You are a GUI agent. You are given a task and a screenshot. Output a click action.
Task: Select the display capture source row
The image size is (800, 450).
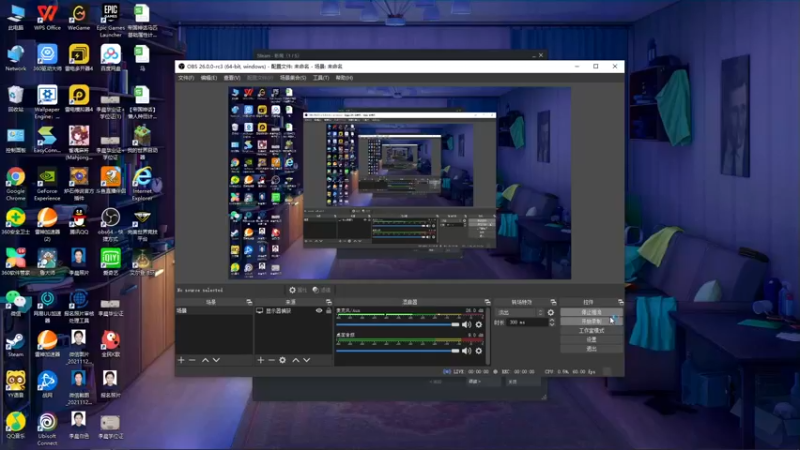pos(293,311)
